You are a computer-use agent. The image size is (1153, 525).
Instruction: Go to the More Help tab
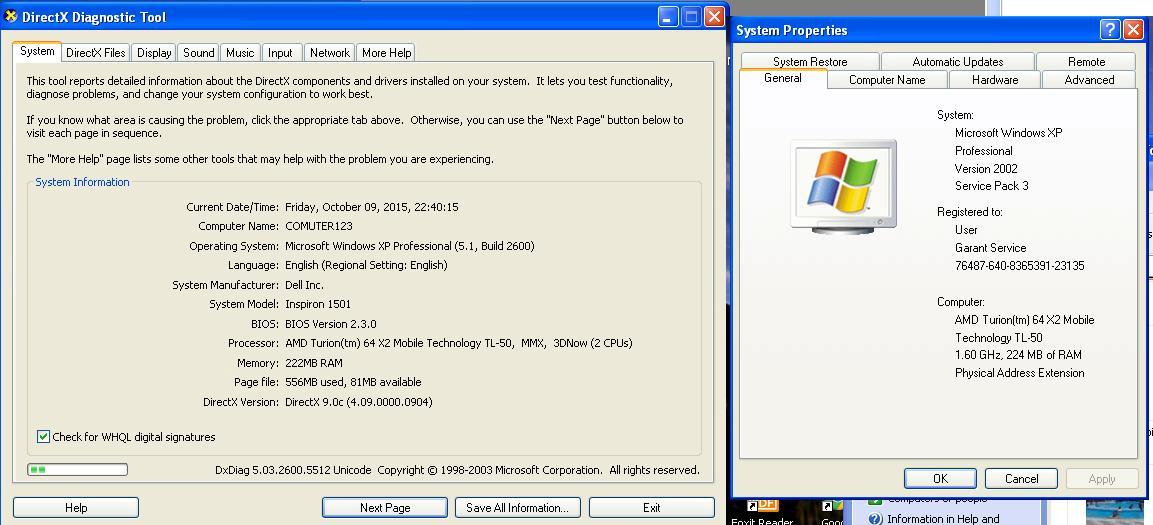(x=386, y=53)
